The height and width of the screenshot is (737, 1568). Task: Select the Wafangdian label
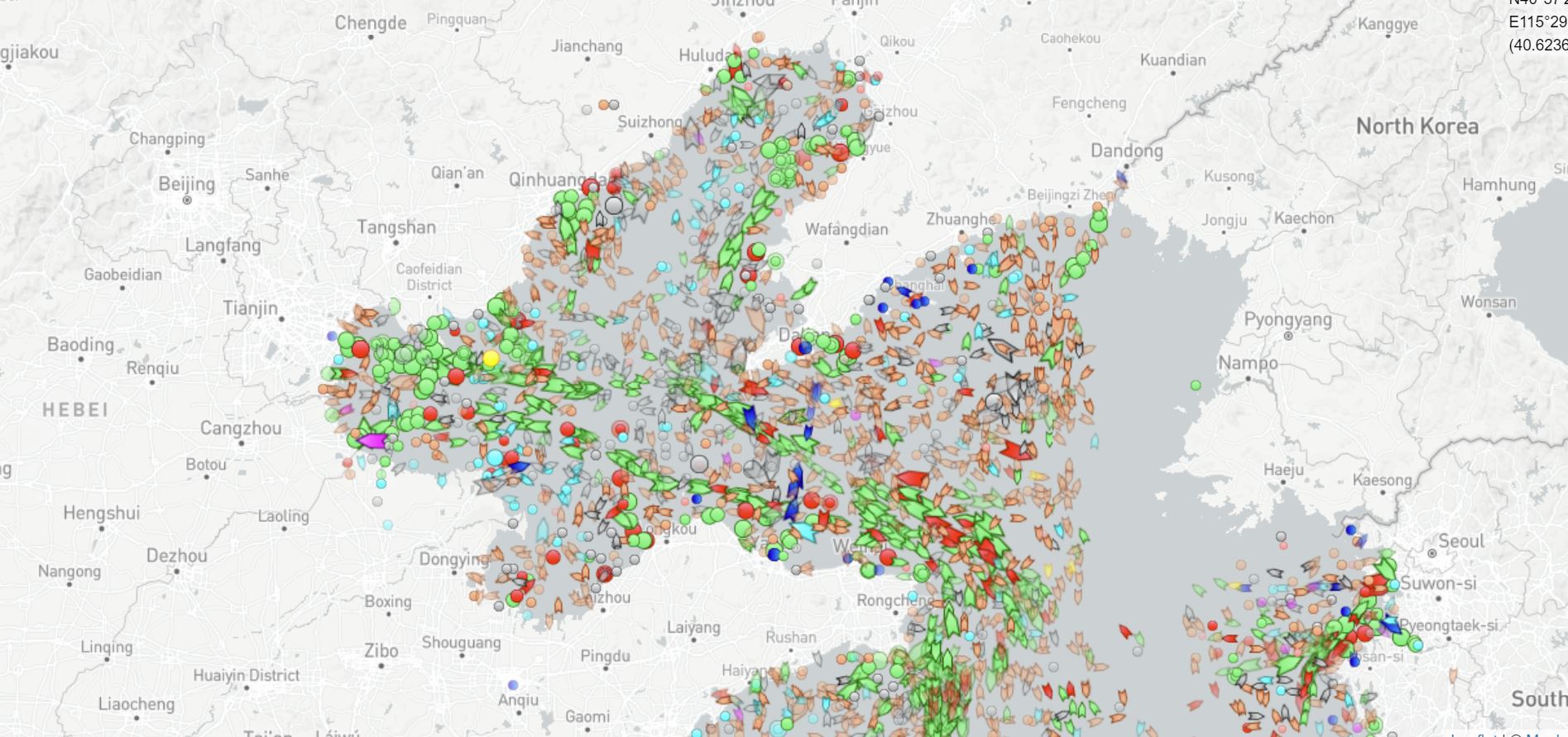[x=846, y=229]
